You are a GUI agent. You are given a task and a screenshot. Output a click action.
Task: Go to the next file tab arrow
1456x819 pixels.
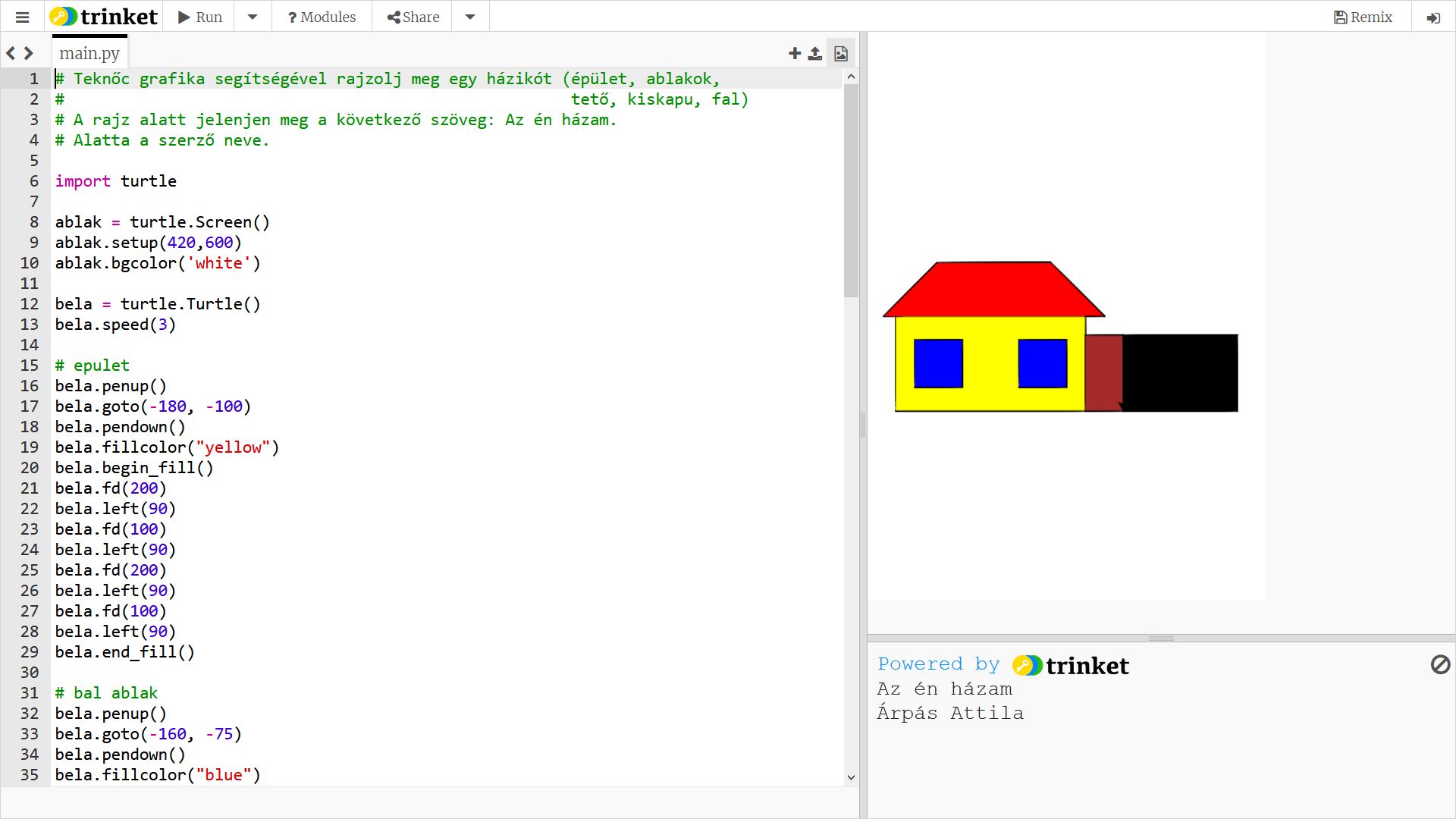click(29, 53)
